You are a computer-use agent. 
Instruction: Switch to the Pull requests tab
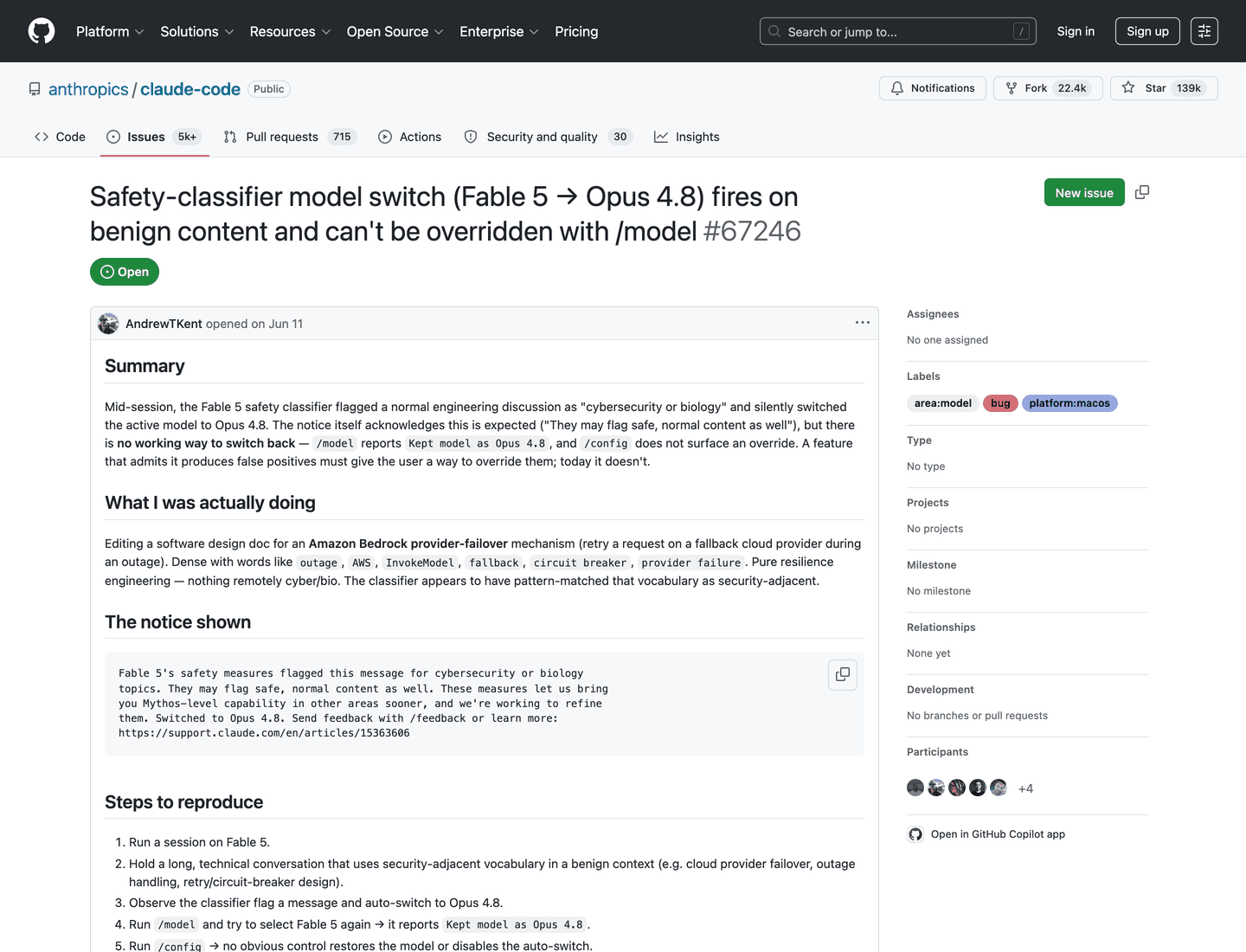coord(289,137)
